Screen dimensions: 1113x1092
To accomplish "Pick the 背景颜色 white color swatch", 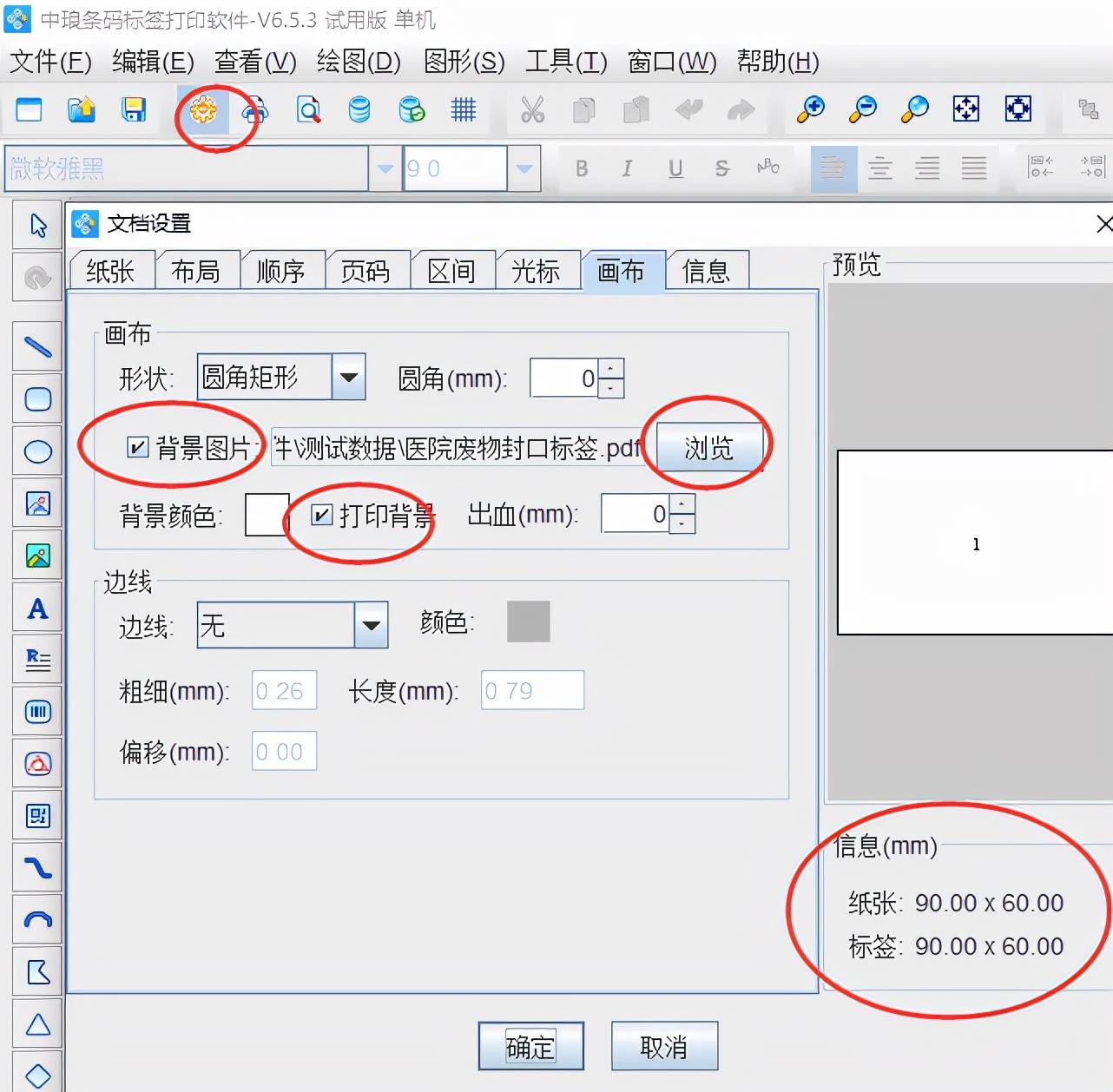I will [x=267, y=515].
